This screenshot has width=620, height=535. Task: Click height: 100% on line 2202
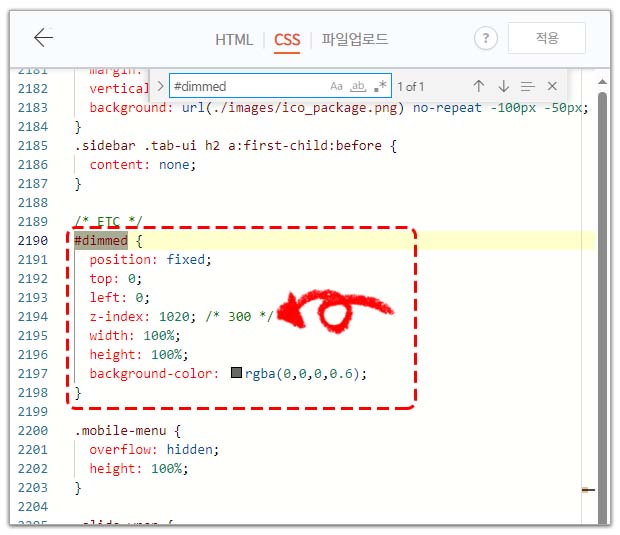139,468
